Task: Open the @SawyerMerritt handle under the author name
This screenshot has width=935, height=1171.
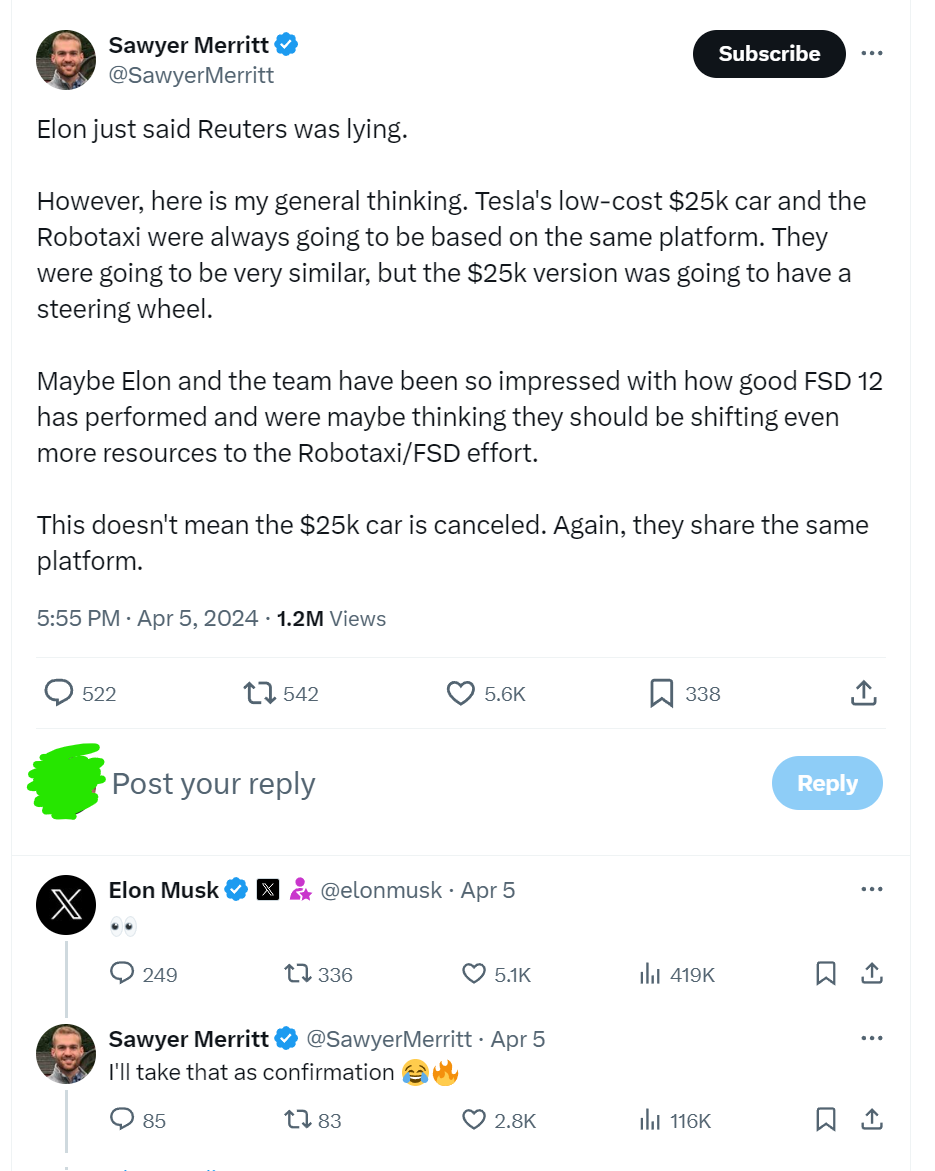Action: [191, 75]
